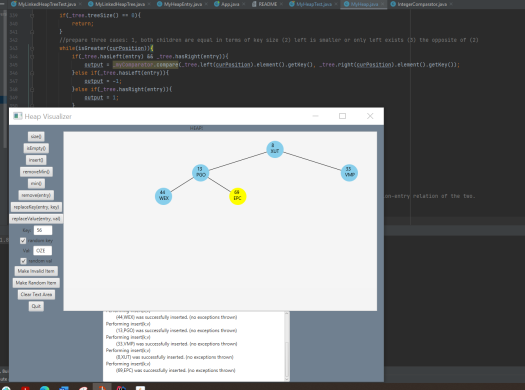The height and width of the screenshot is (390, 525).
Task: Click the Clear Text Area button
Action: click(x=36, y=295)
